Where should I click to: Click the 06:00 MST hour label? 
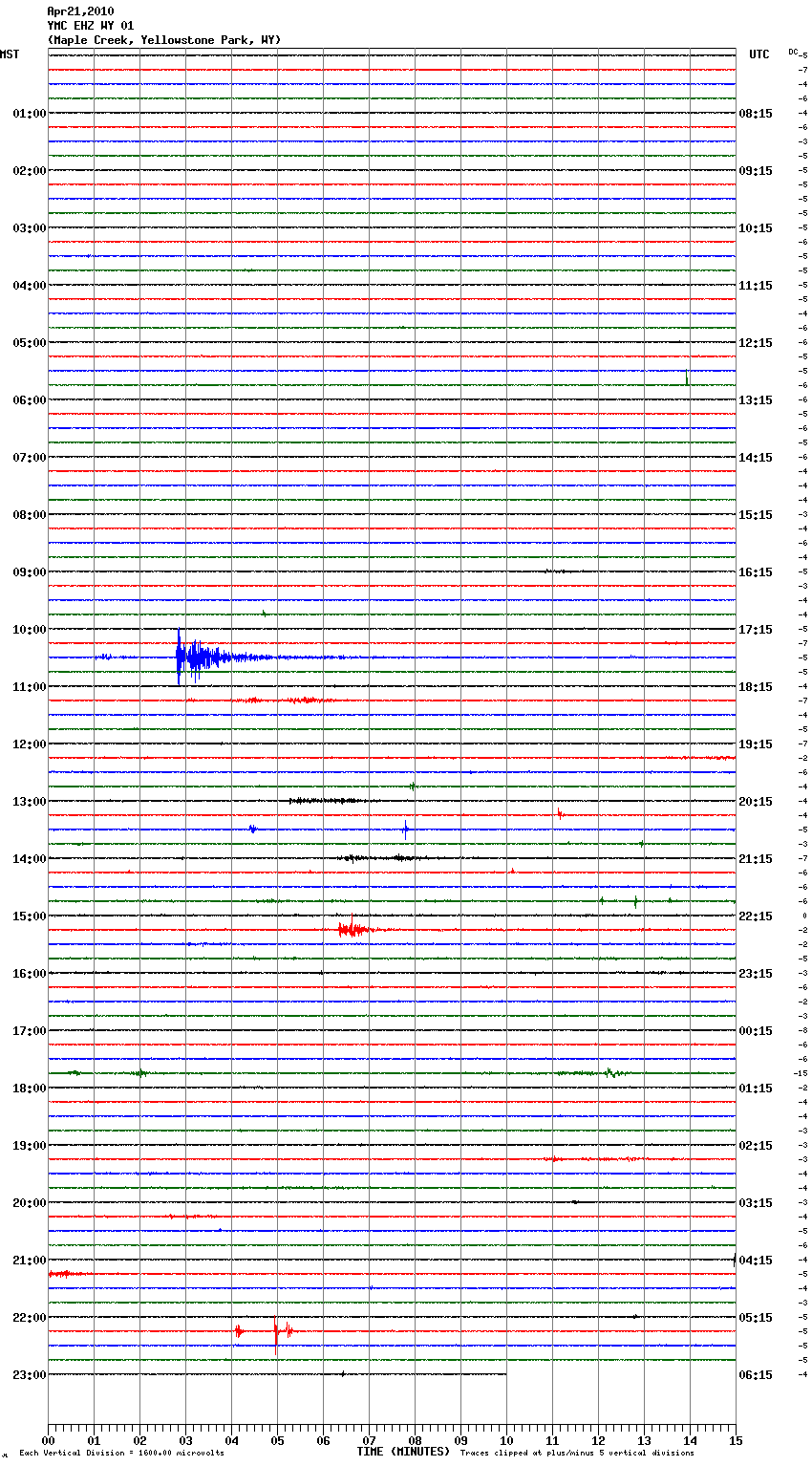click(30, 400)
